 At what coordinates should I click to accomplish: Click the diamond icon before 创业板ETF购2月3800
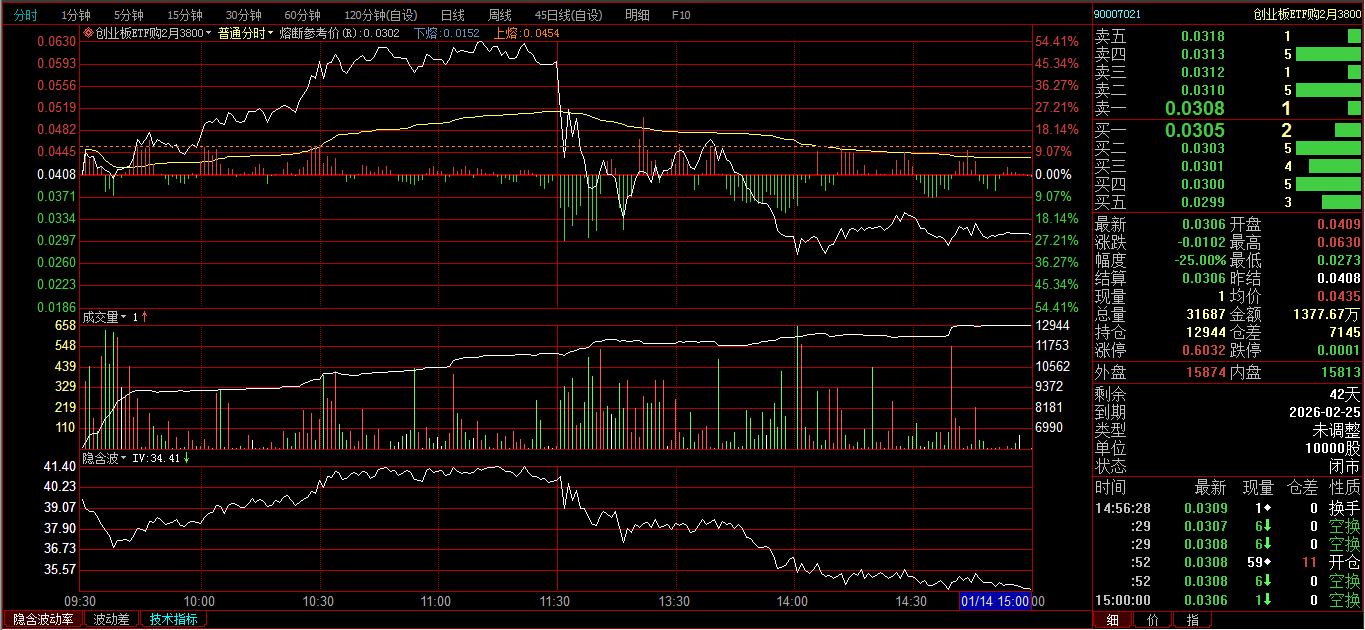88,33
